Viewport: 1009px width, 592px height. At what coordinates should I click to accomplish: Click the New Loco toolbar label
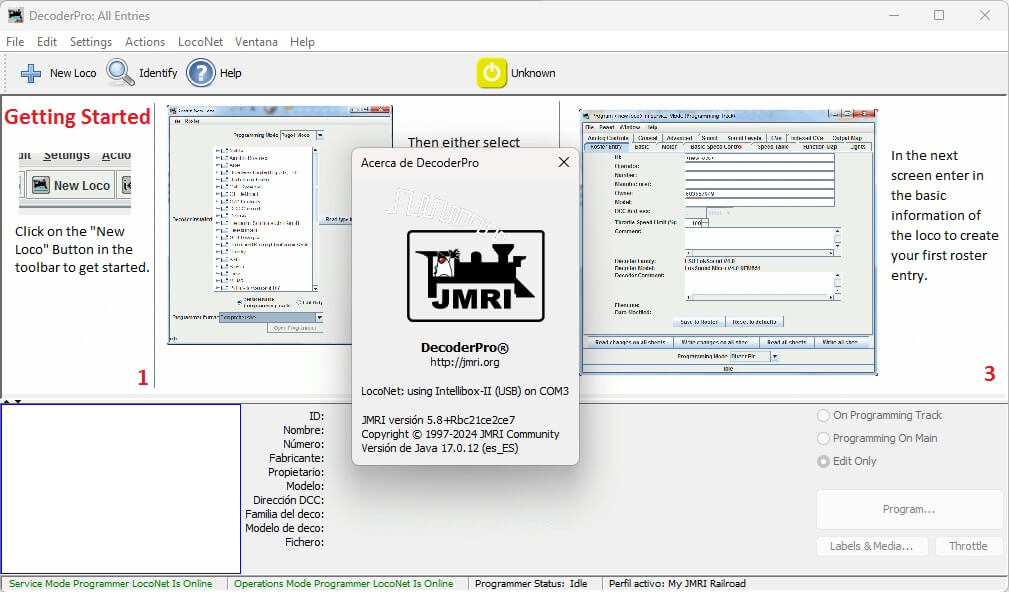[x=73, y=73]
